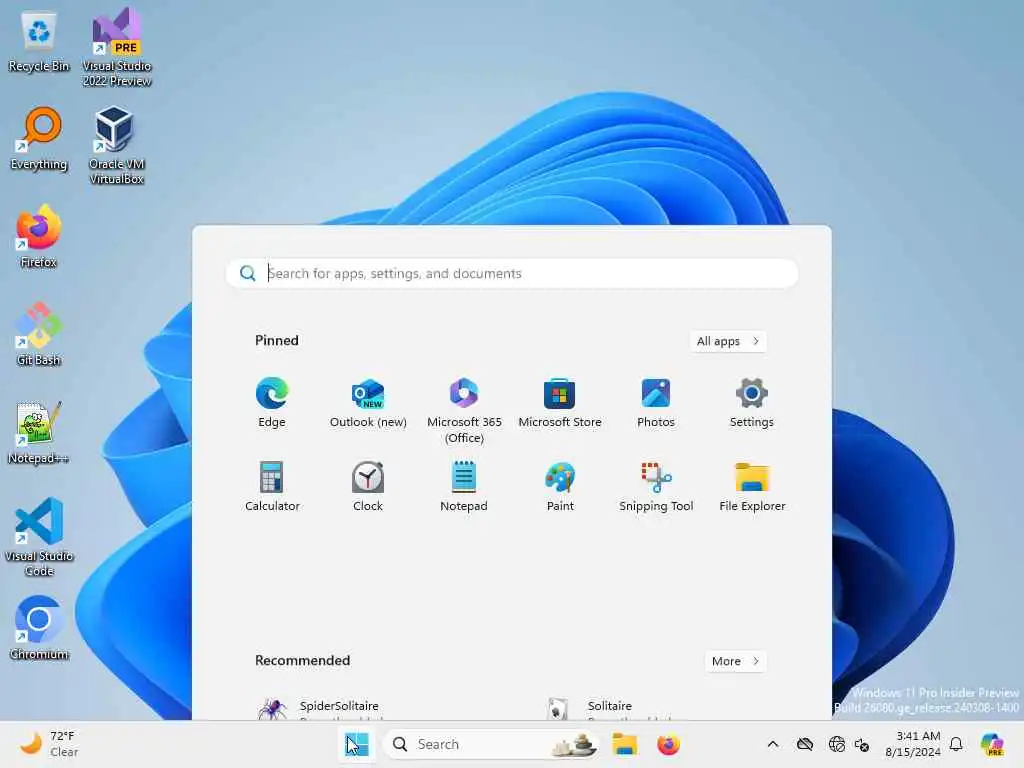Viewport: 1024px width, 768px height.
Task: Launch the Snipping Tool
Action: tap(656, 486)
